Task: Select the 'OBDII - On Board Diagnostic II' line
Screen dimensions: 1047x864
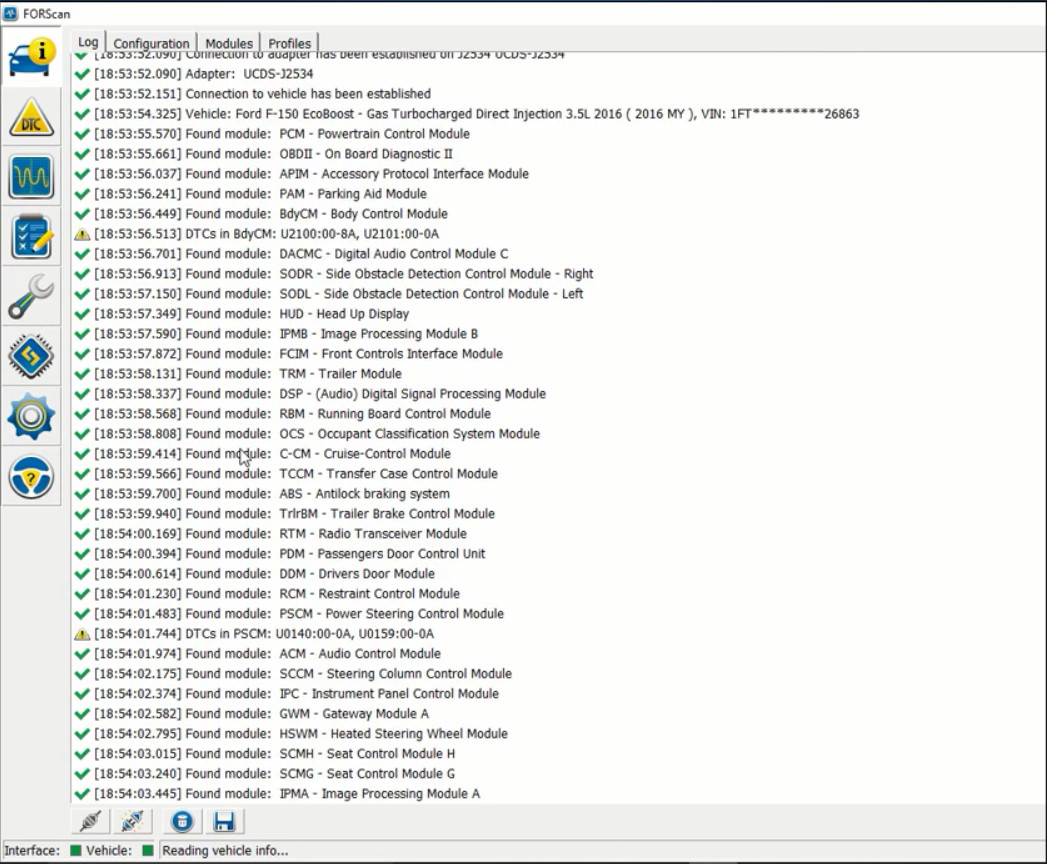Action: (x=273, y=154)
